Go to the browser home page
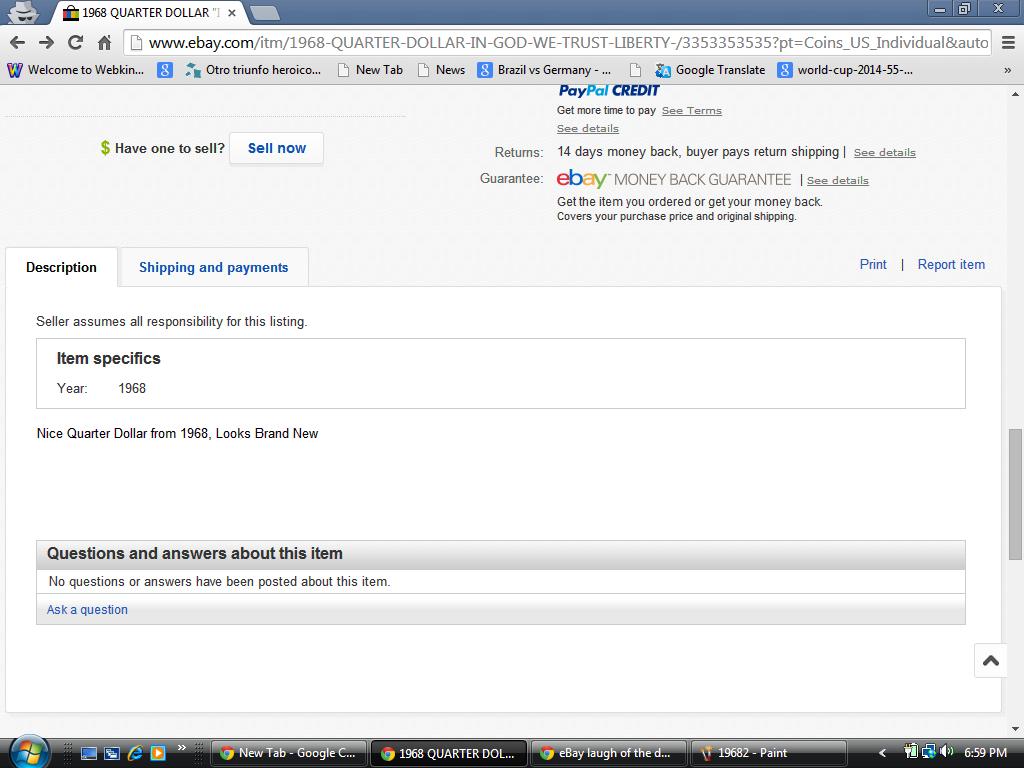This screenshot has width=1024, height=768. click(x=104, y=42)
